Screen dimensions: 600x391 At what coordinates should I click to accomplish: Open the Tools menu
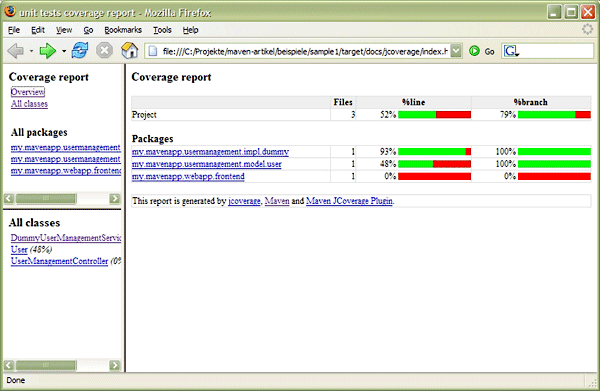point(162,30)
